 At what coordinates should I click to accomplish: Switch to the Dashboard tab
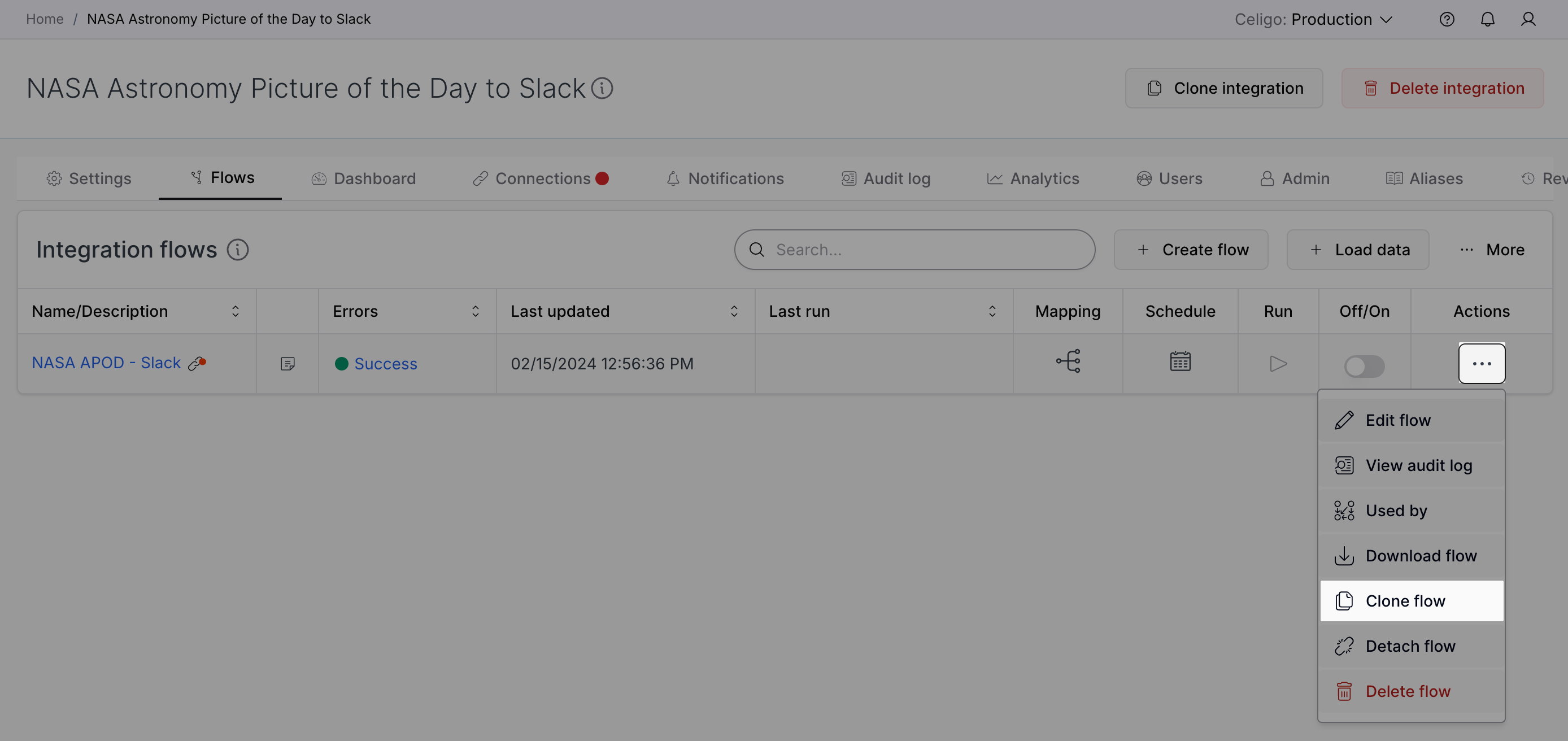point(363,178)
